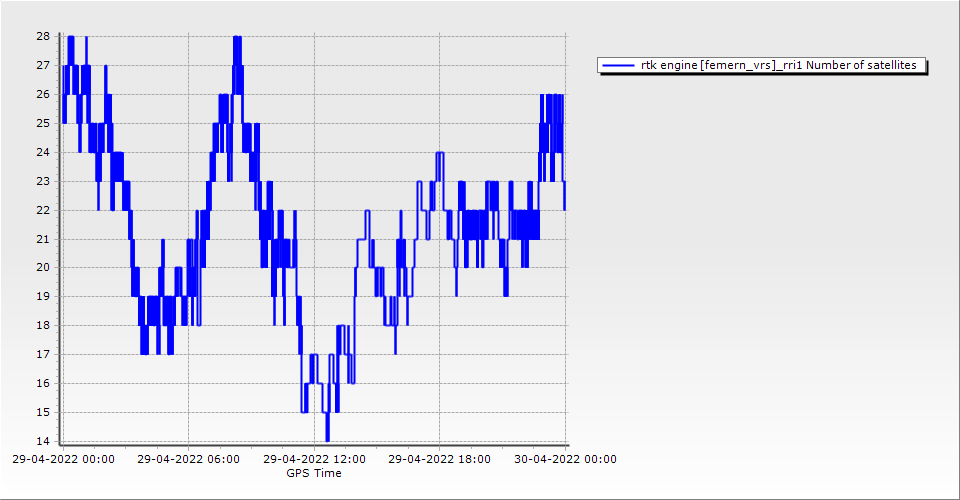Select the '29-04-2022 06:00' x-axis label

pos(188,460)
